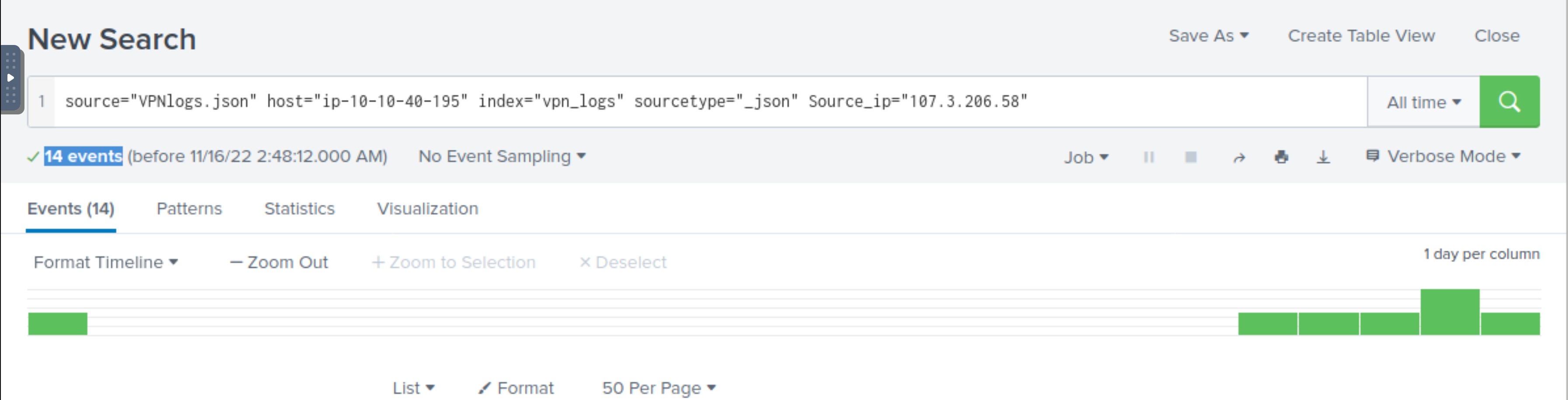The image size is (1568, 400).
Task: Click highlighted 14 events text
Action: click(83, 156)
